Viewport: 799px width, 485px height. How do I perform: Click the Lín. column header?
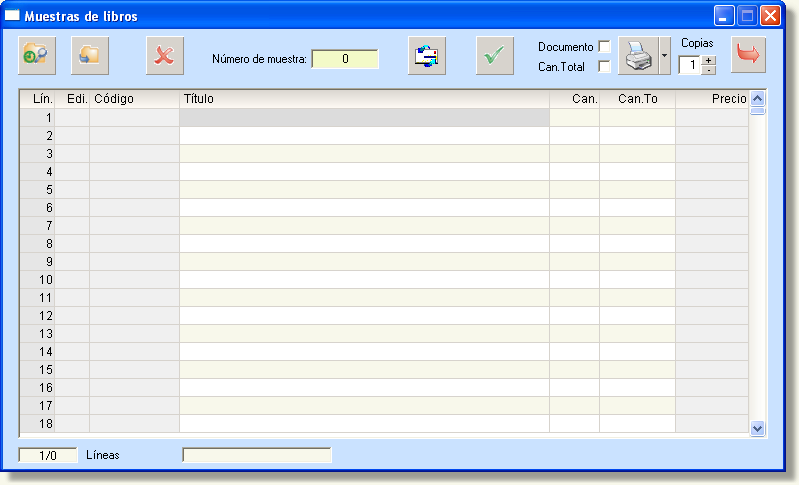[38, 99]
